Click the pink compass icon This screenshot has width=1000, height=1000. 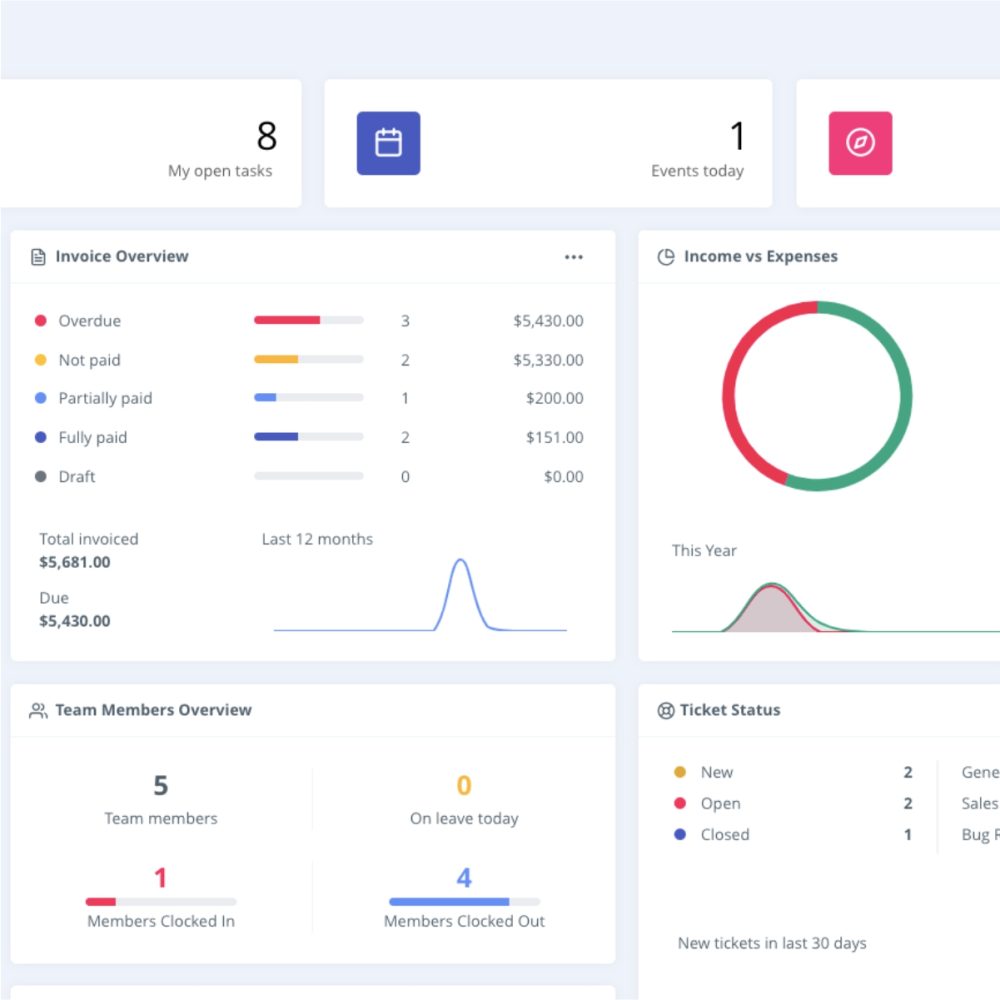[x=860, y=143]
